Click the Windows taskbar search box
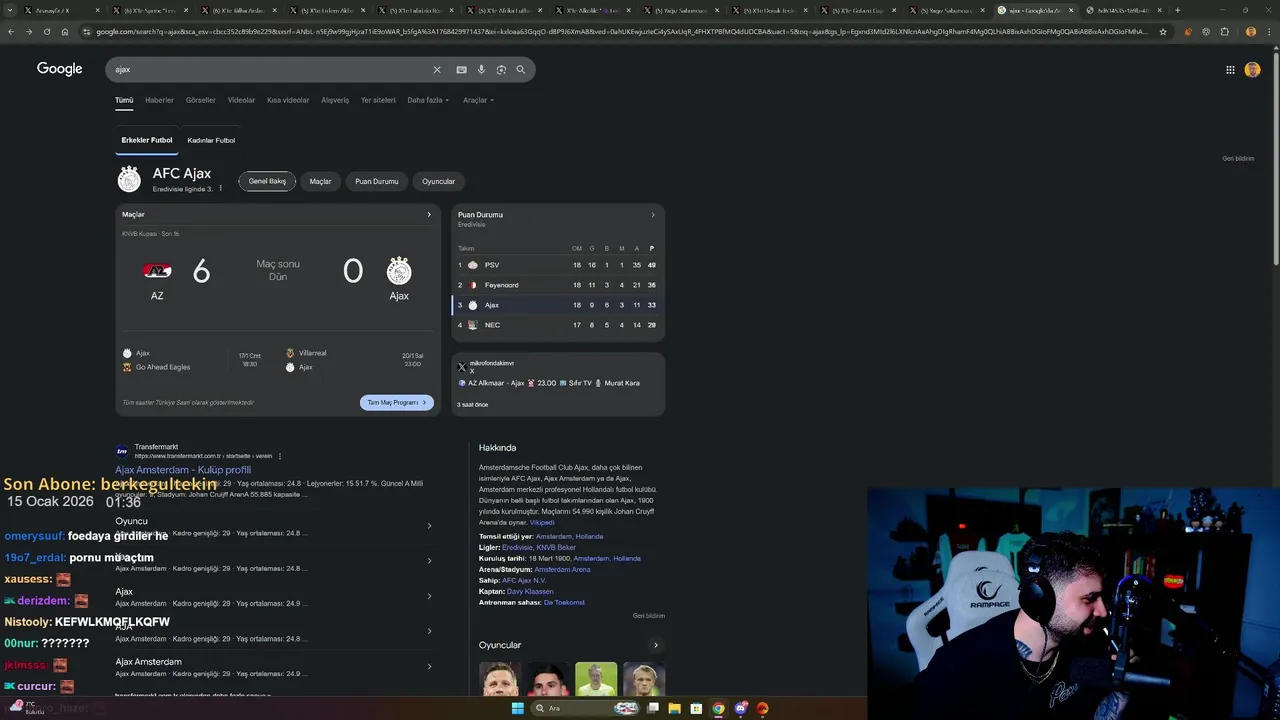This screenshot has height=720, width=1280. tap(585, 708)
